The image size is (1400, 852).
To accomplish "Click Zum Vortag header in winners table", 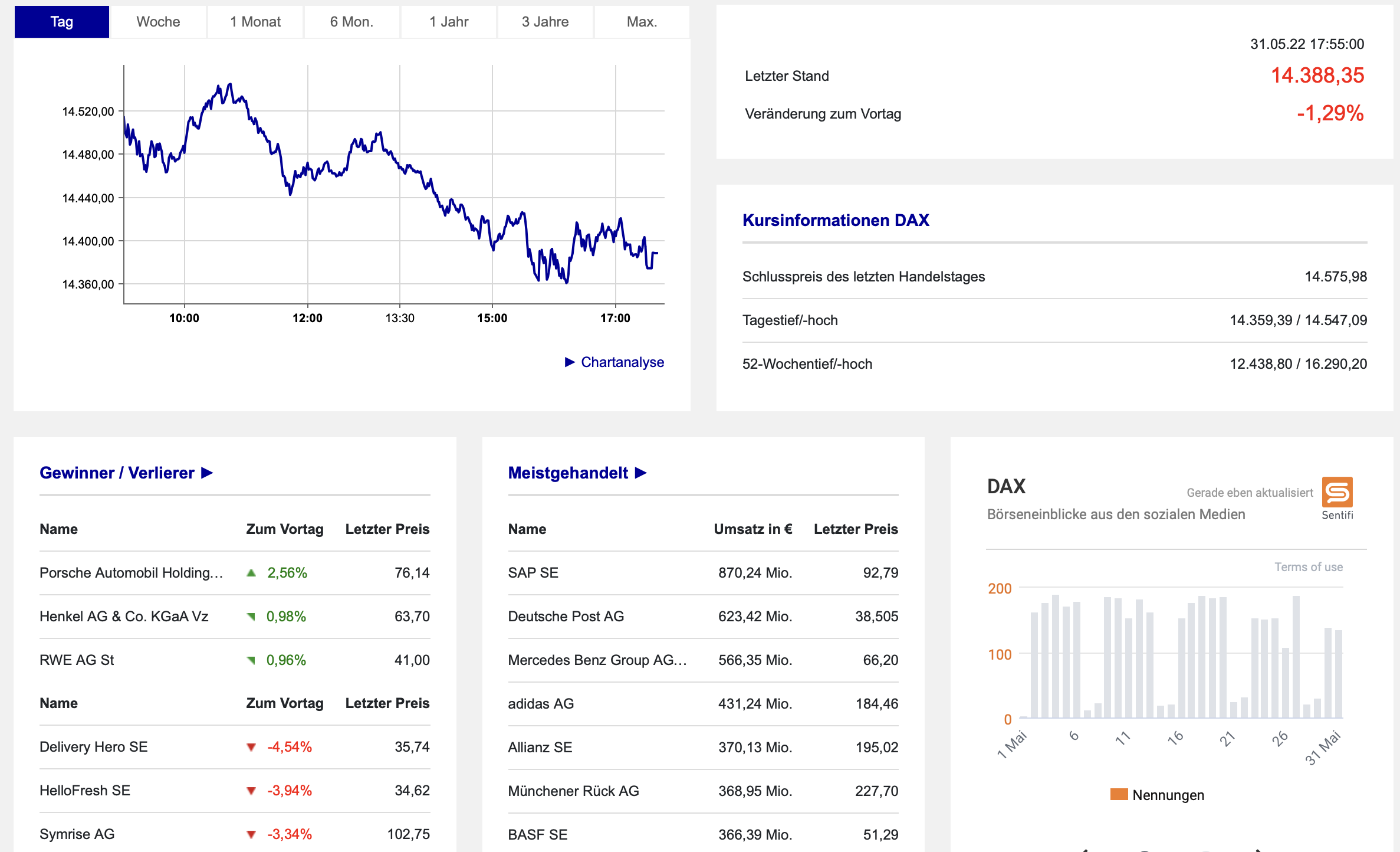I will click(284, 529).
